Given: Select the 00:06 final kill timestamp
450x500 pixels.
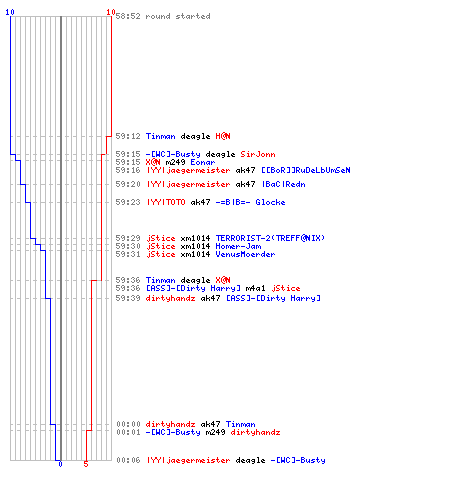Looking at the screenshot, I should click(128, 460).
